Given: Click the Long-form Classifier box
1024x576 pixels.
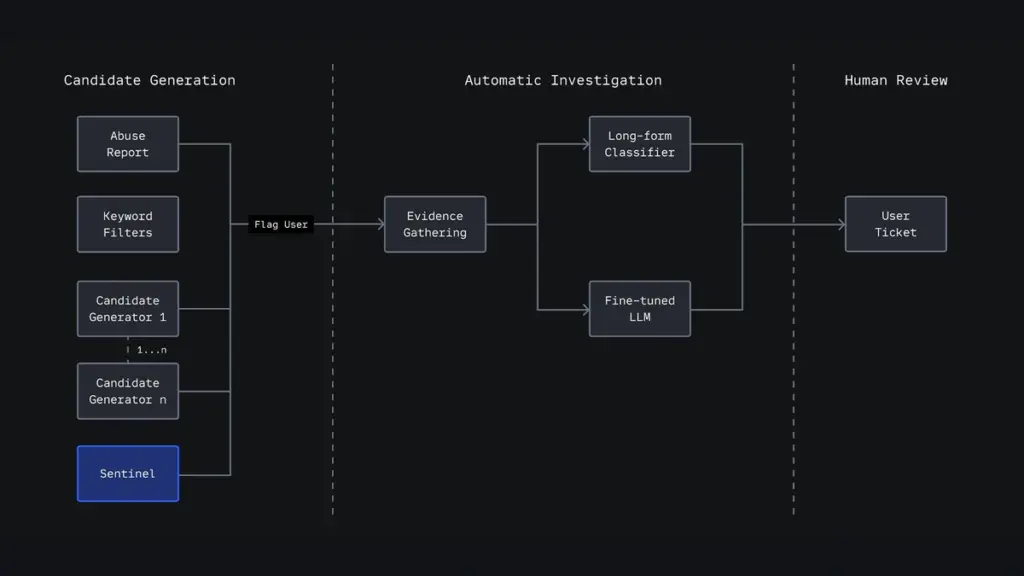Looking at the screenshot, I should click(640, 144).
